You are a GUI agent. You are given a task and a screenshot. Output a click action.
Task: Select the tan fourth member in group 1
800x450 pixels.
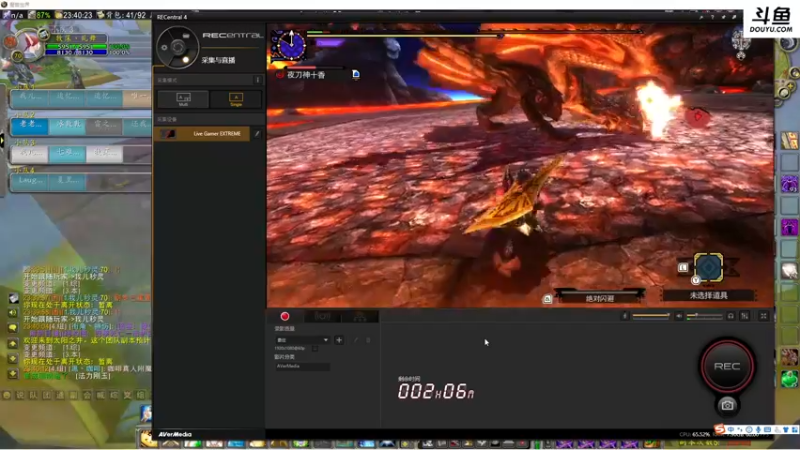click(137, 97)
